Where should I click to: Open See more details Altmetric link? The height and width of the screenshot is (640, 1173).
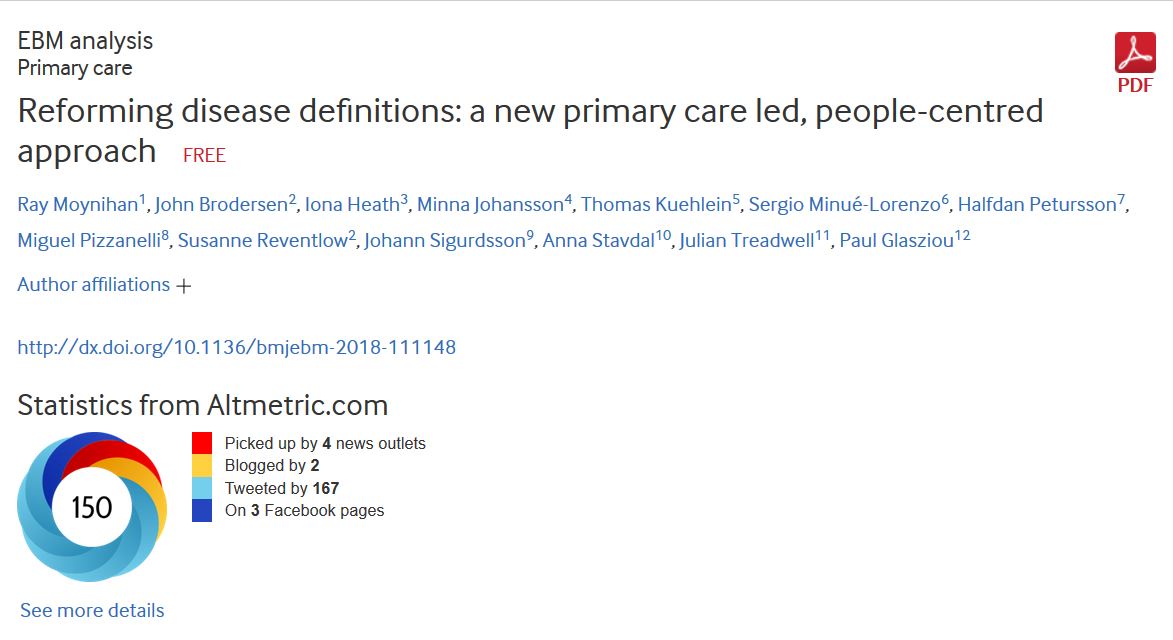point(92,610)
